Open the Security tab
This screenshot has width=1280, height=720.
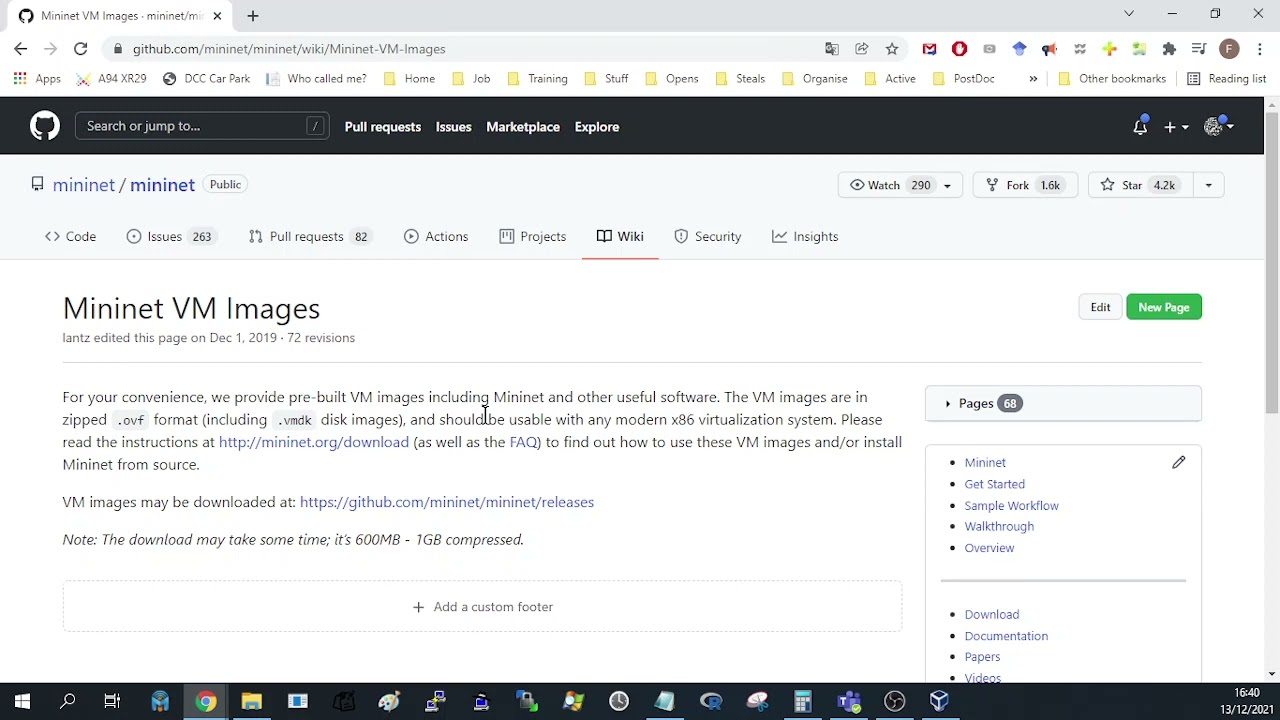pyautogui.click(x=708, y=236)
